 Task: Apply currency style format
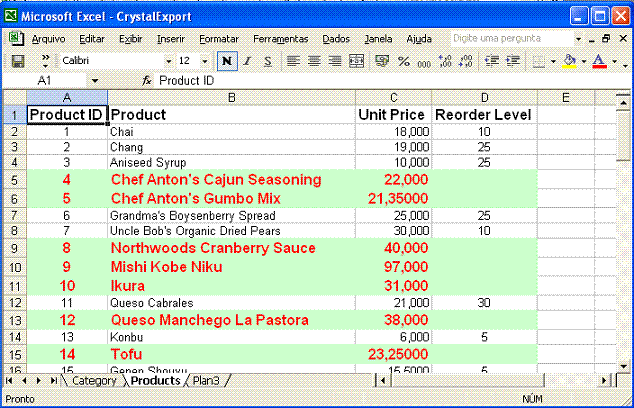click(x=382, y=61)
